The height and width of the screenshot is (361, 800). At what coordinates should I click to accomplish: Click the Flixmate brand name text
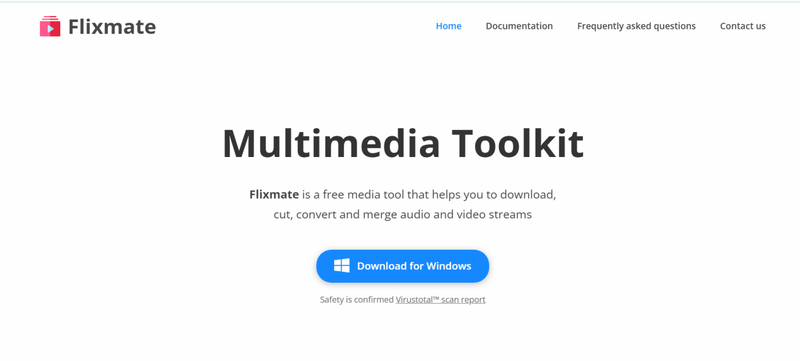pyautogui.click(x=112, y=27)
